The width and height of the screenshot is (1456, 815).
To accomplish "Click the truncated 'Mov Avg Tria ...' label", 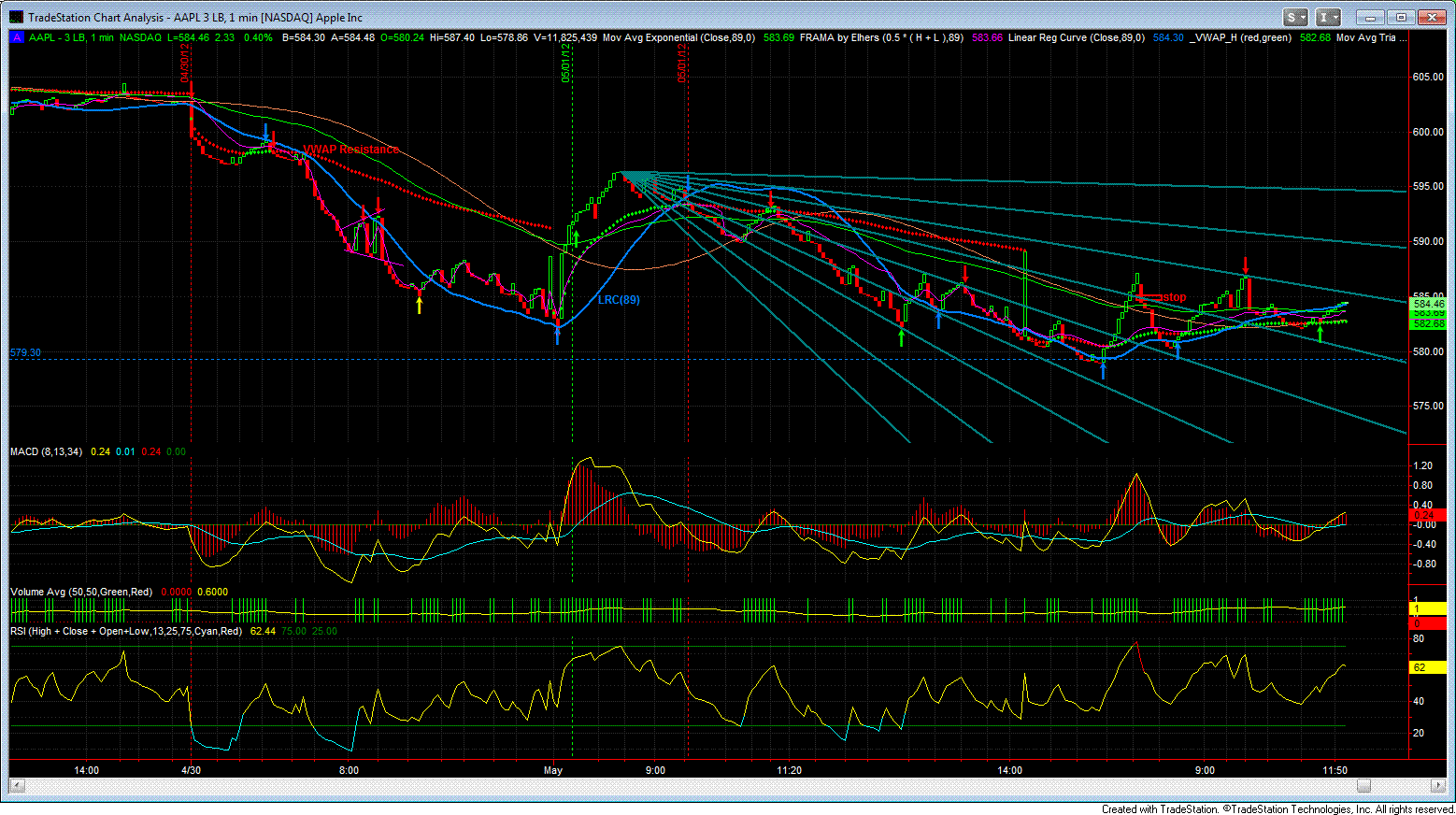I will 1372,38.
